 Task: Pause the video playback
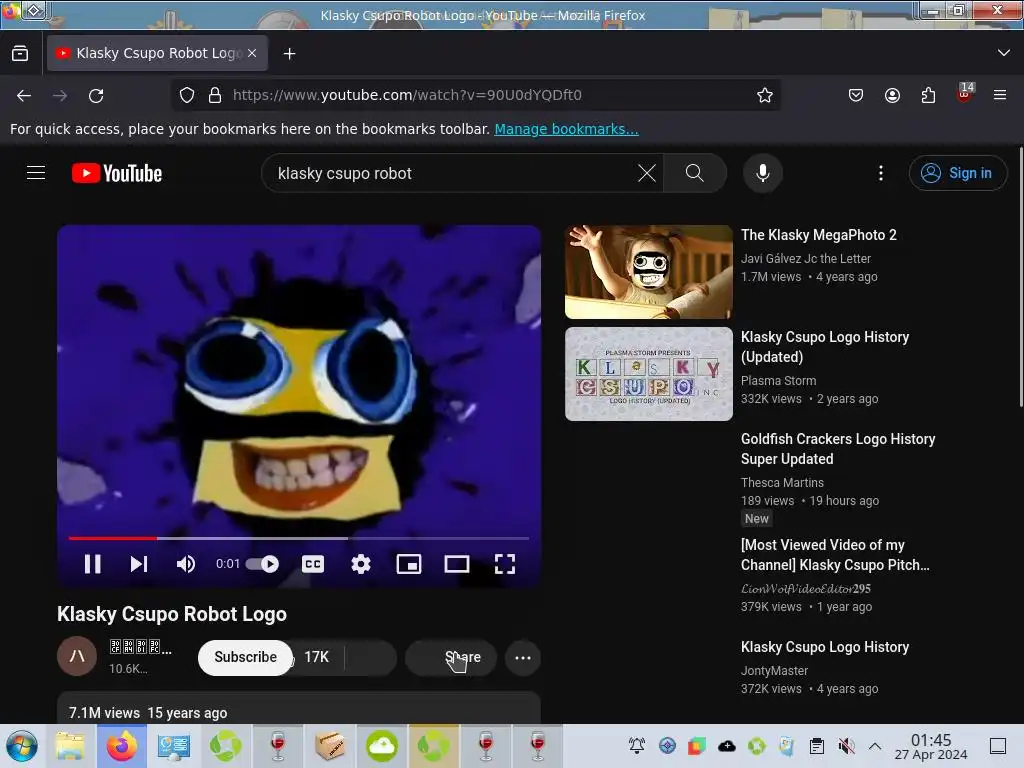coord(93,564)
